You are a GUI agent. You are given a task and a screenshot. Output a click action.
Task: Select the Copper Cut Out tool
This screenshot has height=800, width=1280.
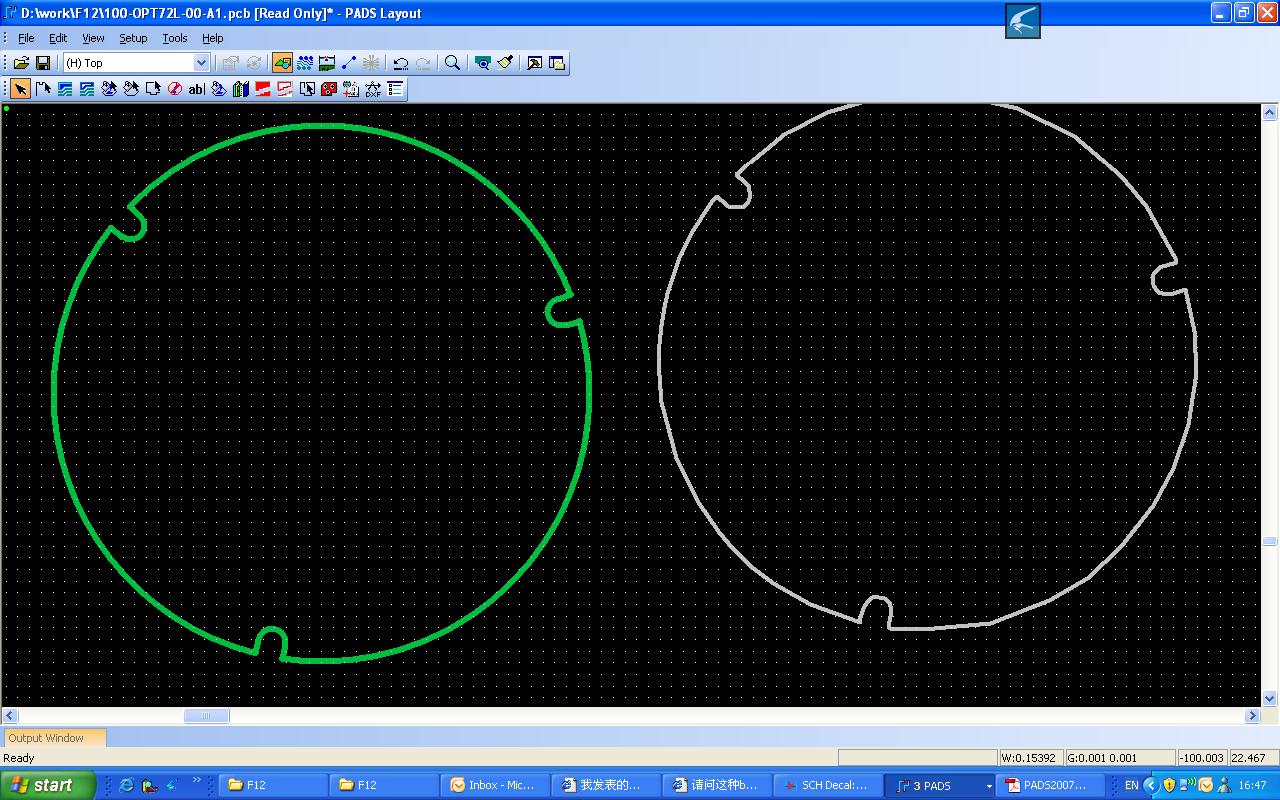pos(87,89)
